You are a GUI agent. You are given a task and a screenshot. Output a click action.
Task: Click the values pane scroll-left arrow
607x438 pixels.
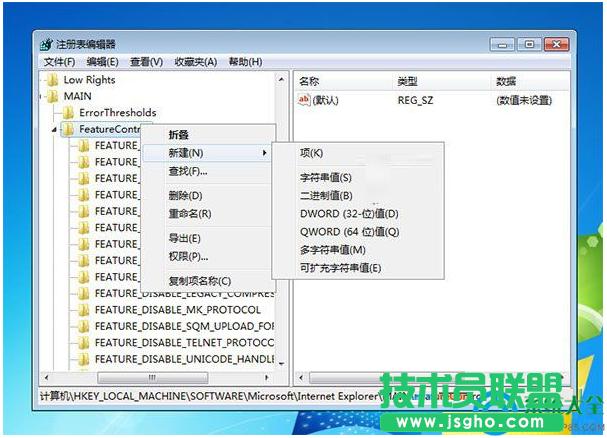point(301,378)
